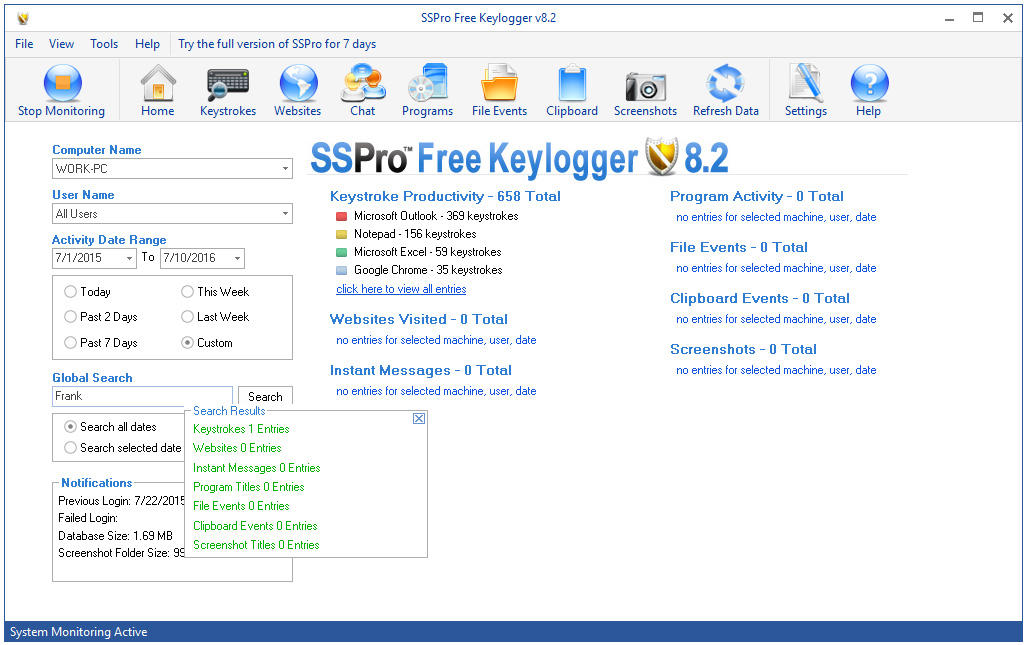Open File Events 0 Entries result
Image resolution: width=1028 pixels, height=645 pixels.
pyautogui.click(x=241, y=506)
